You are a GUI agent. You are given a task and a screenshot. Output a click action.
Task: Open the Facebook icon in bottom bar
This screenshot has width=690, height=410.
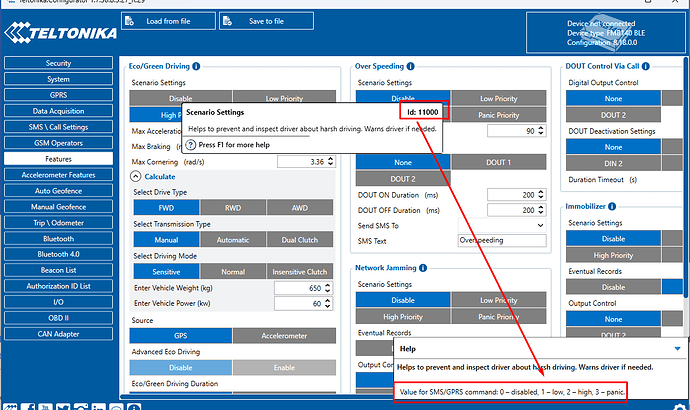(x=28, y=407)
